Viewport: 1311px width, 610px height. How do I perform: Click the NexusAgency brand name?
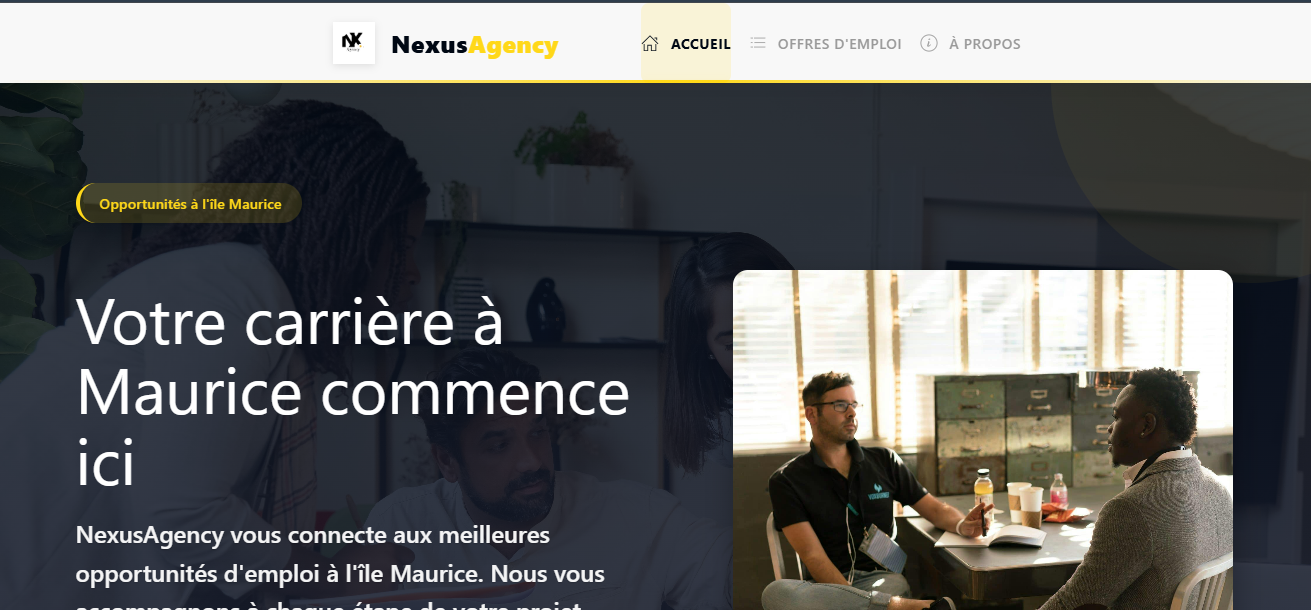474,45
